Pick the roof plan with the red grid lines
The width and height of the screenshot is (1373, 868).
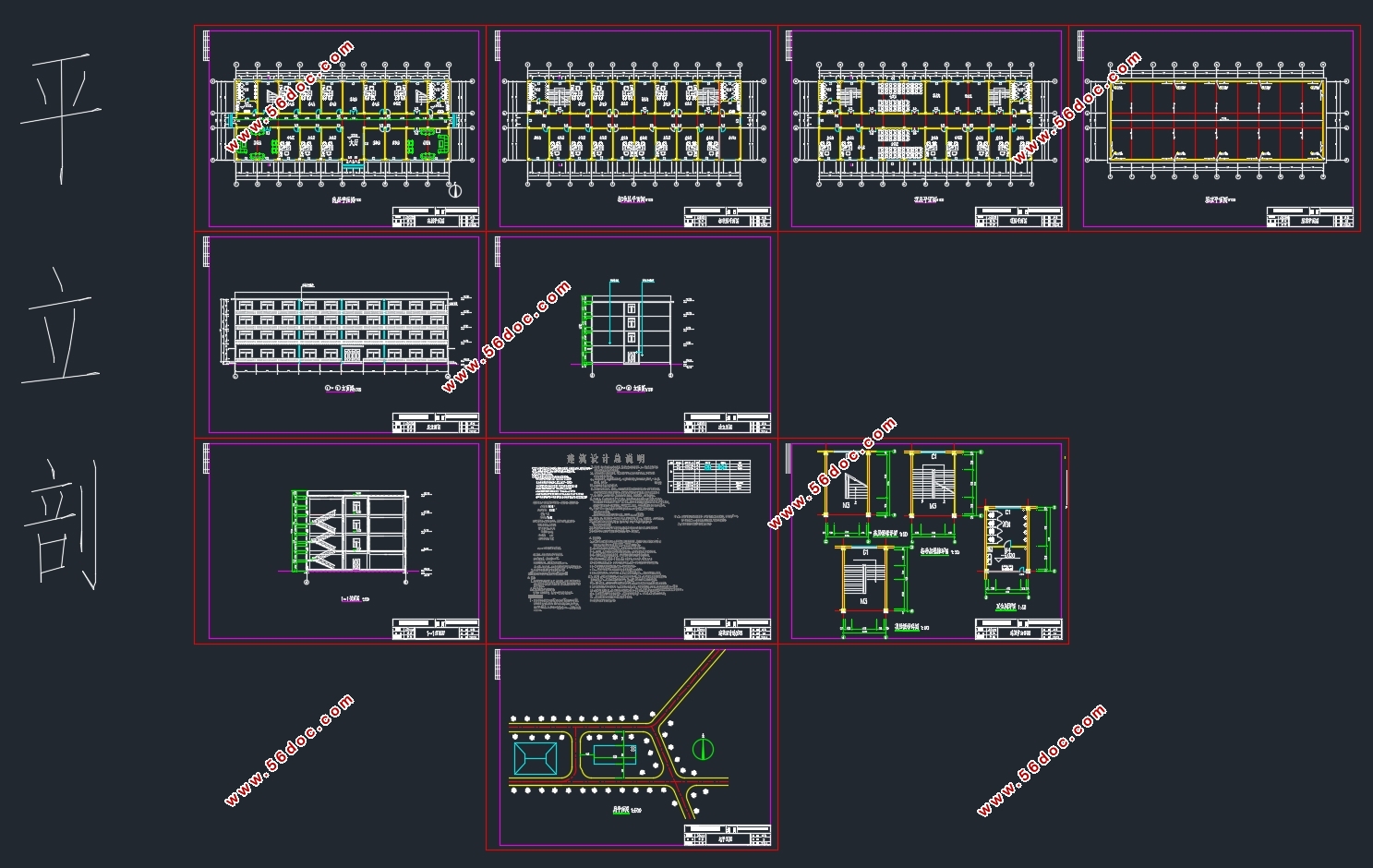[x=1217, y=122]
